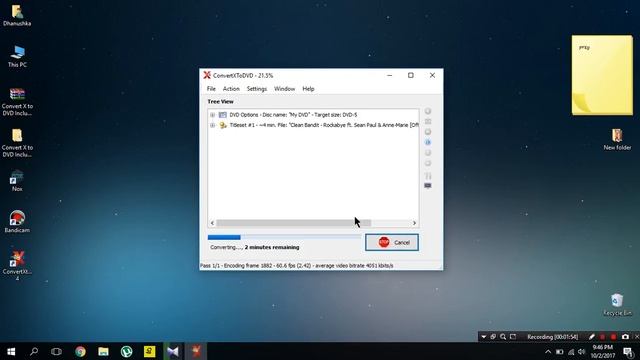Open Google Chrome from the taskbar

(80, 351)
